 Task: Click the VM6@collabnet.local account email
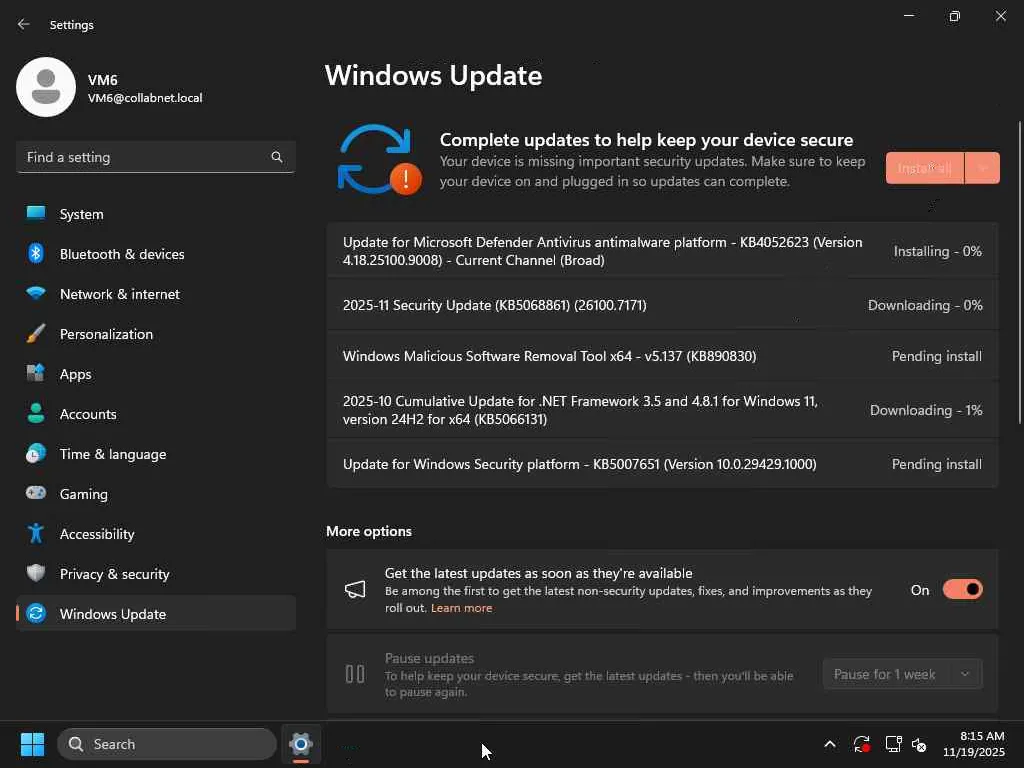click(x=145, y=98)
